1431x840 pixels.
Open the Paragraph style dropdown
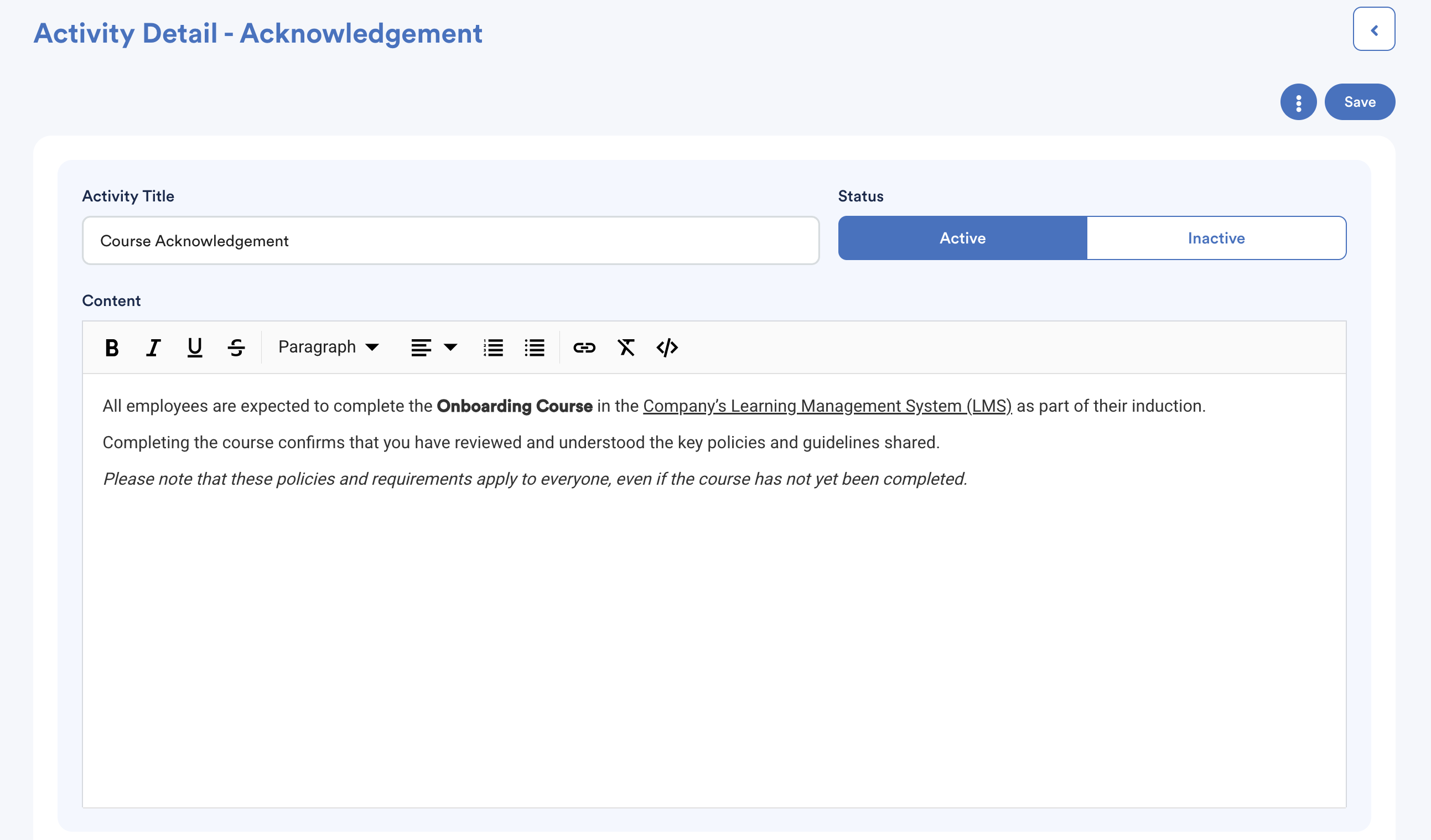coord(328,347)
